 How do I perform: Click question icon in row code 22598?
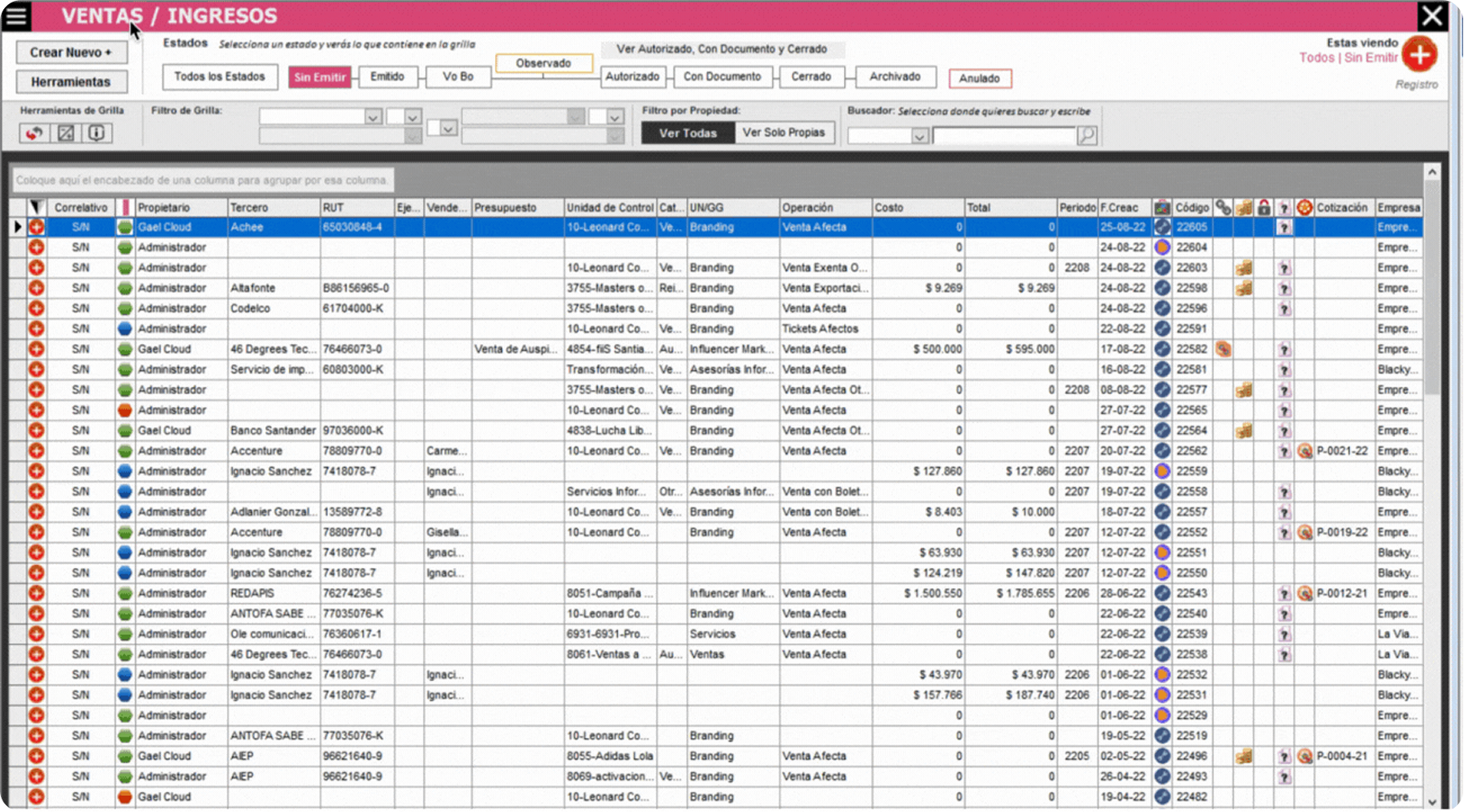pos(1284,289)
